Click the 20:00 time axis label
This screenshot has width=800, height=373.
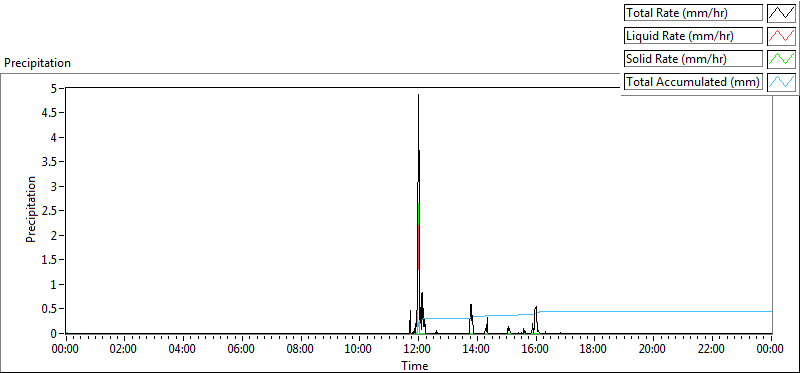(653, 350)
